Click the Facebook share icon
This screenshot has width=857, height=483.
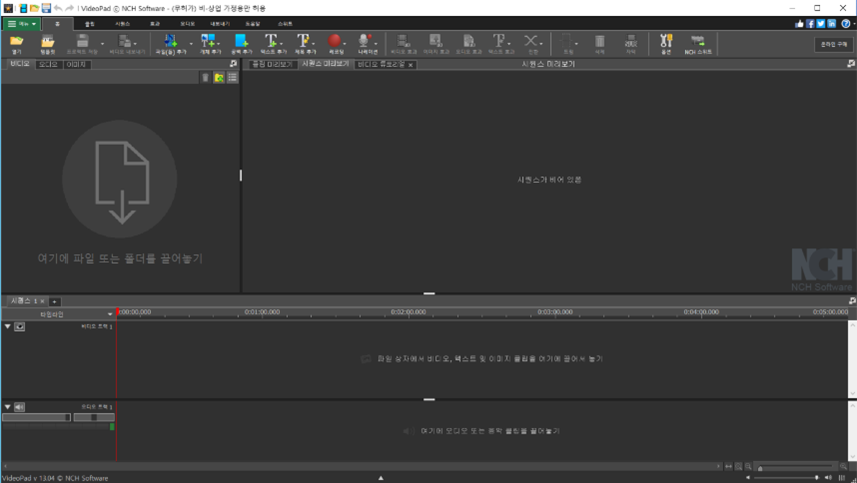tap(811, 23)
